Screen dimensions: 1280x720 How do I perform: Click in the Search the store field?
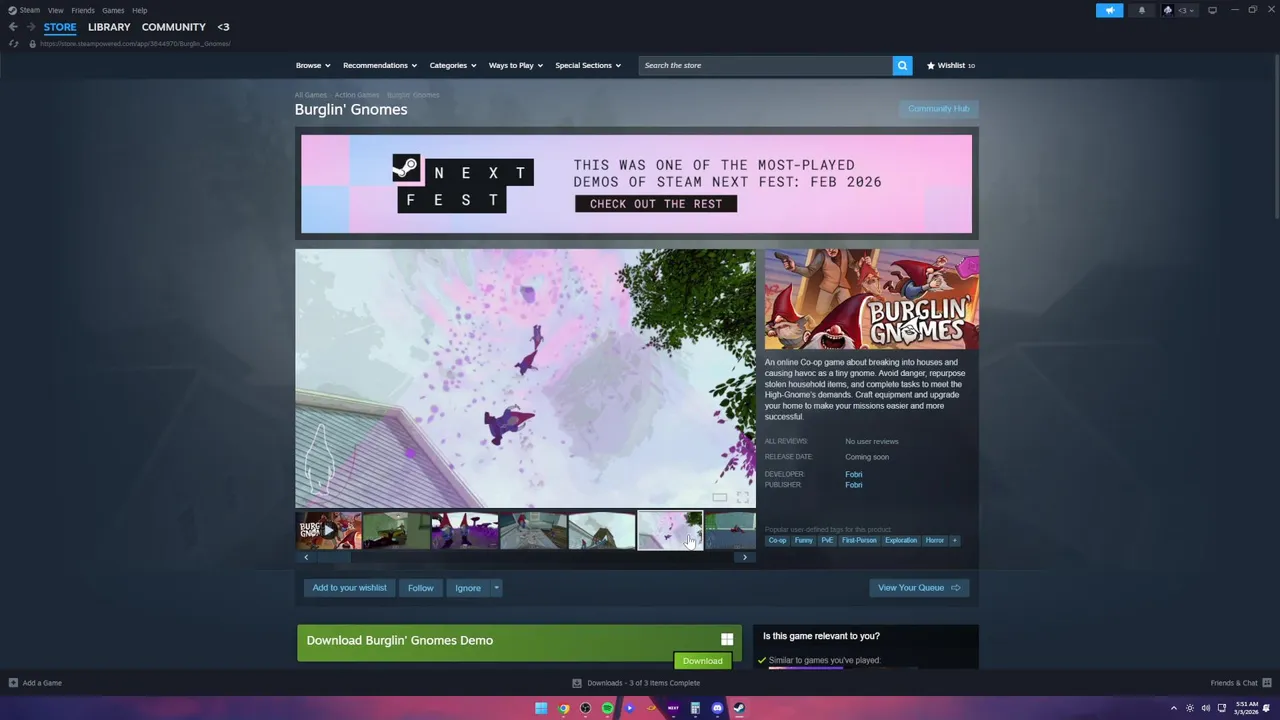[x=766, y=65]
